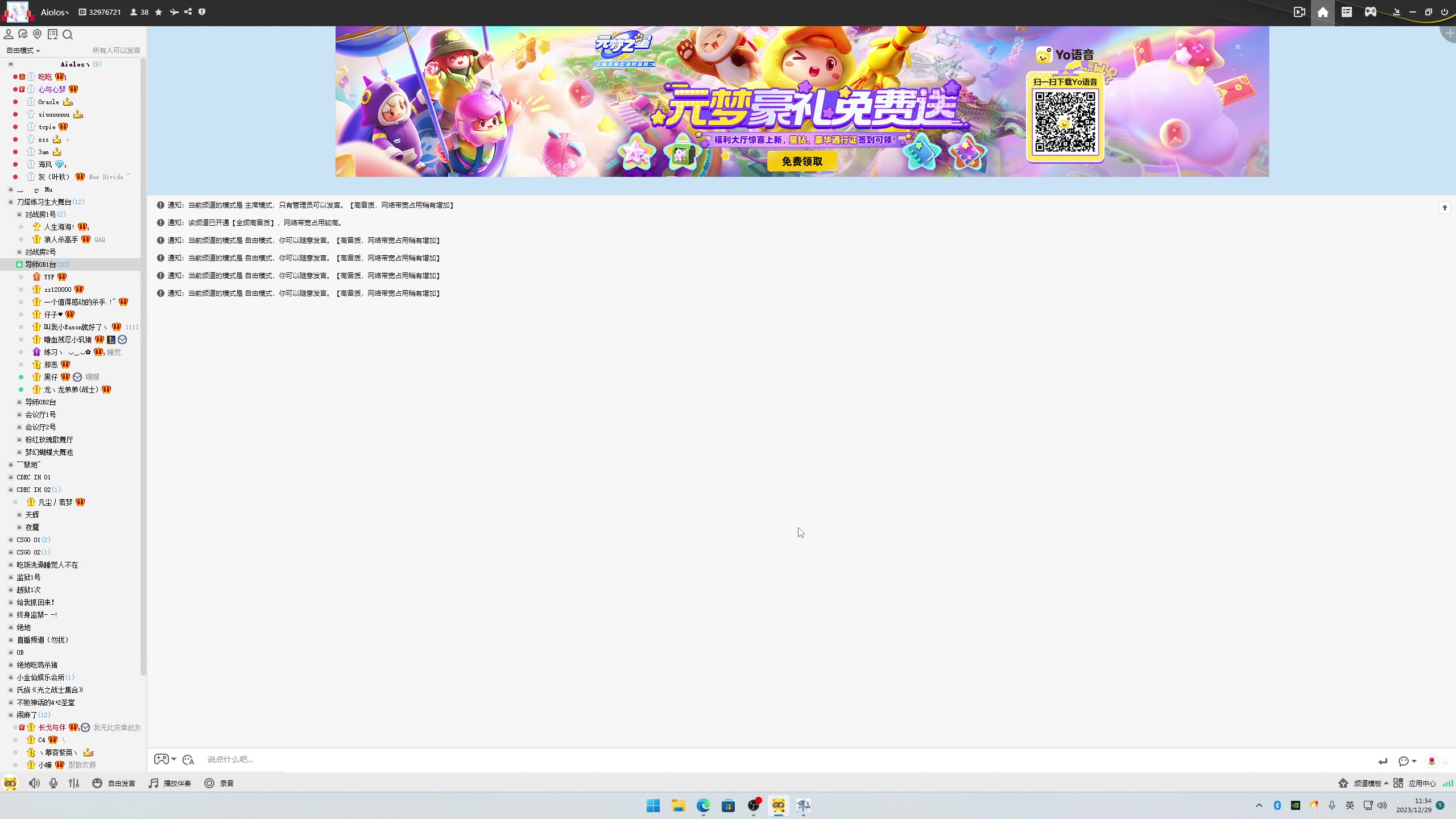The width and height of the screenshot is (1456, 819).
Task: Show the online member count 38
Action: (x=139, y=12)
